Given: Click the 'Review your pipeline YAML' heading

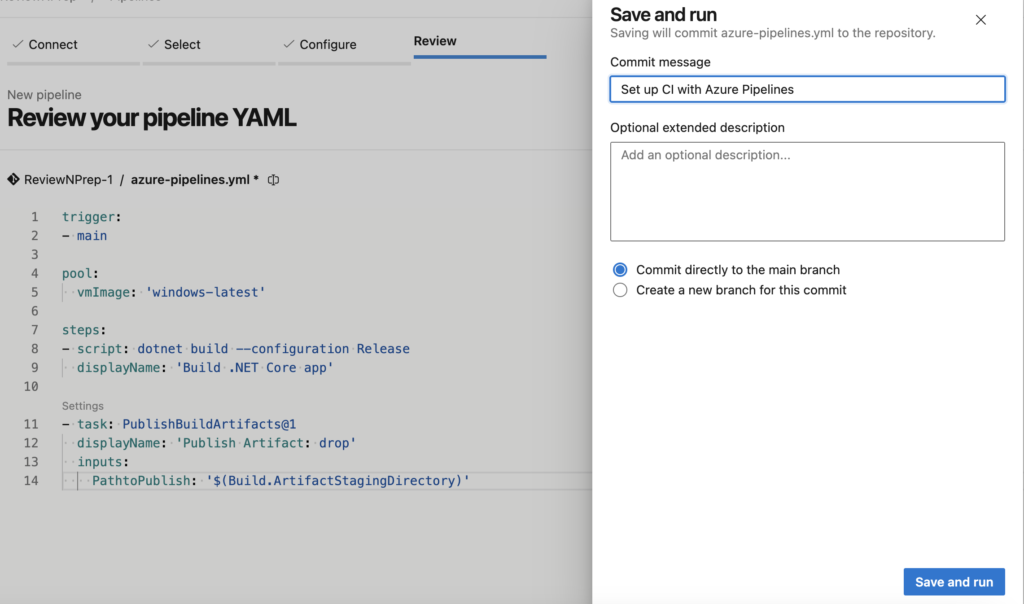Looking at the screenshot, I should point(152,118).
